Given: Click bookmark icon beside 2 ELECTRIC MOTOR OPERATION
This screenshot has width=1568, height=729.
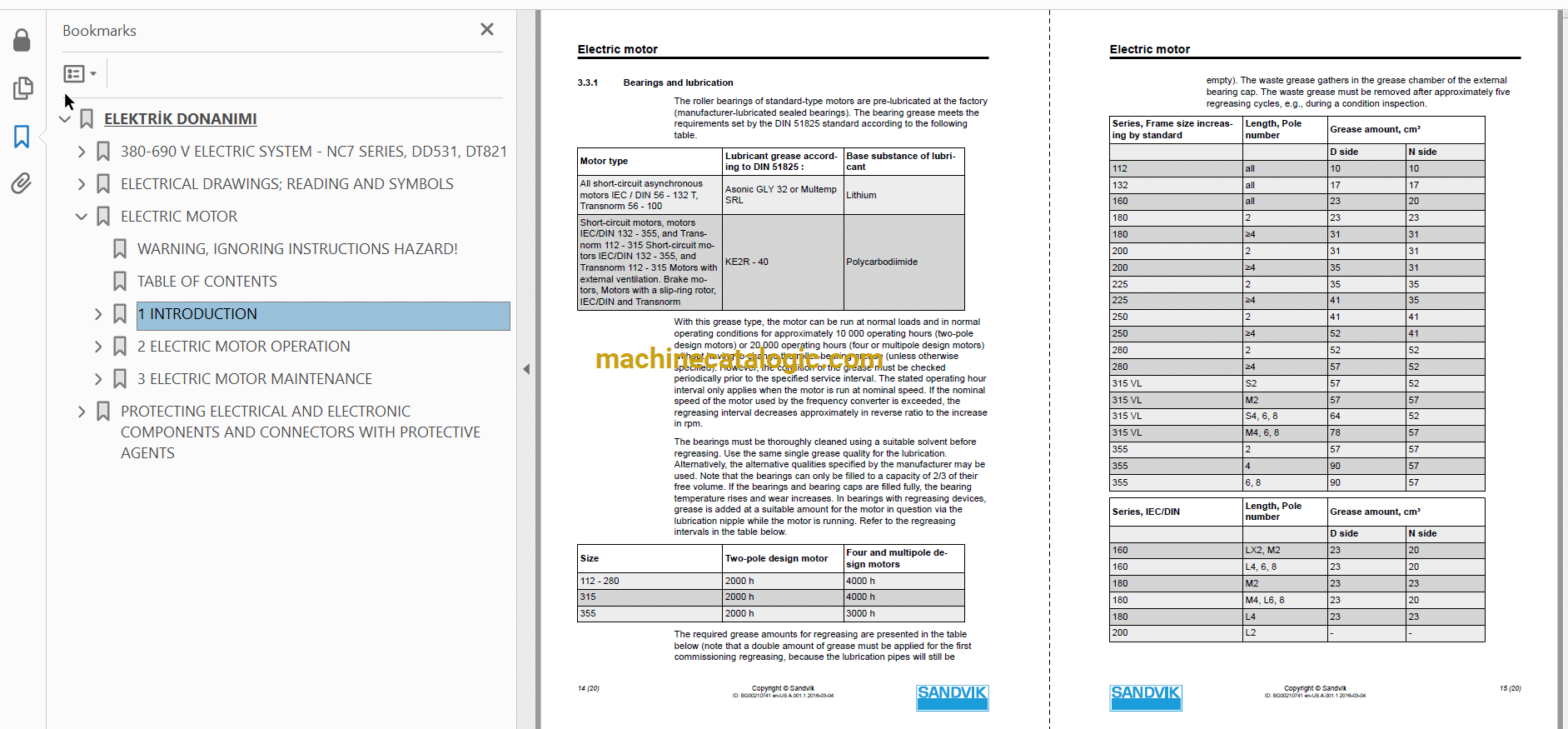Looking at the screenshot, I should [x=120, y=347].
